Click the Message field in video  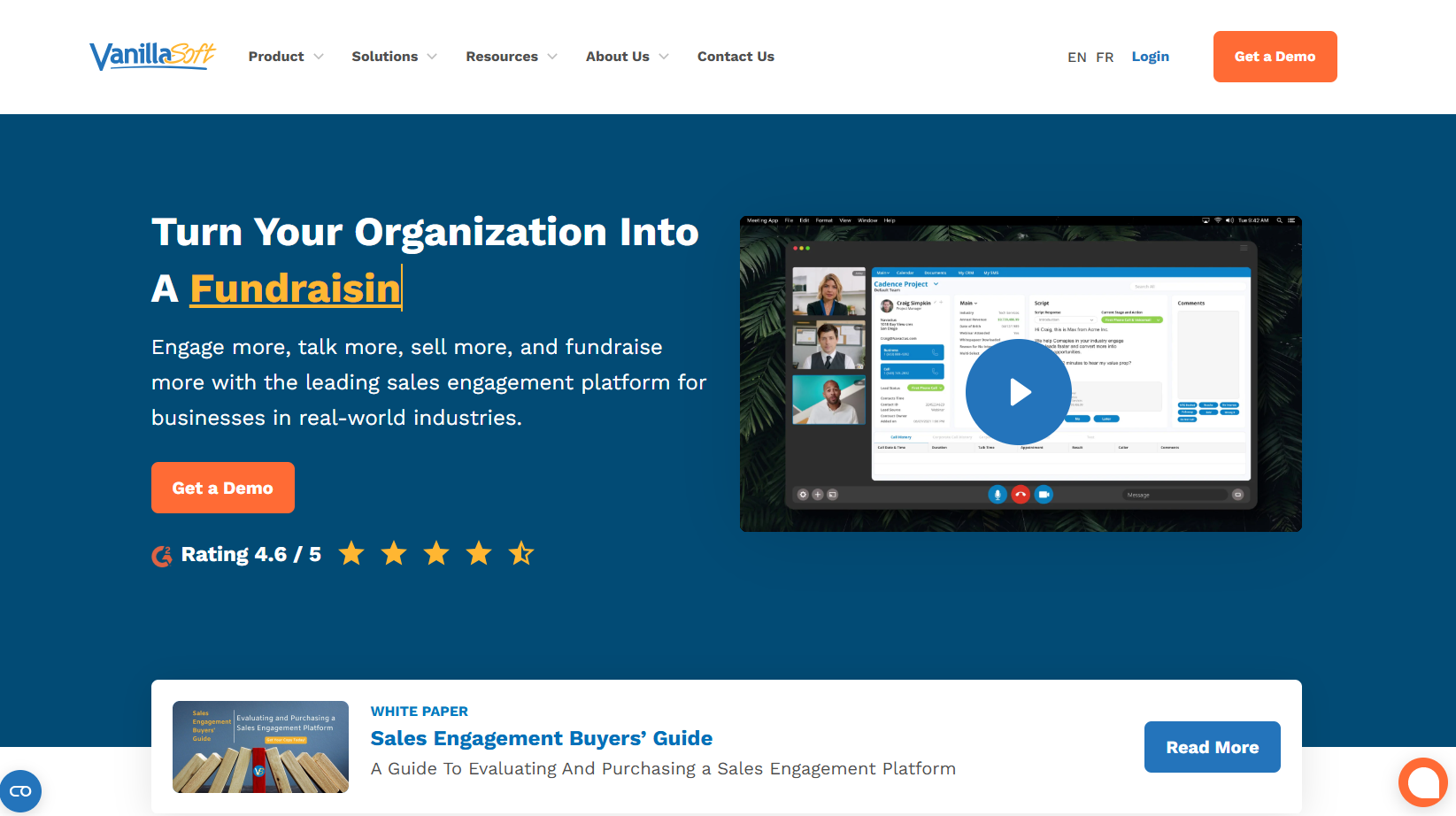1175,495
